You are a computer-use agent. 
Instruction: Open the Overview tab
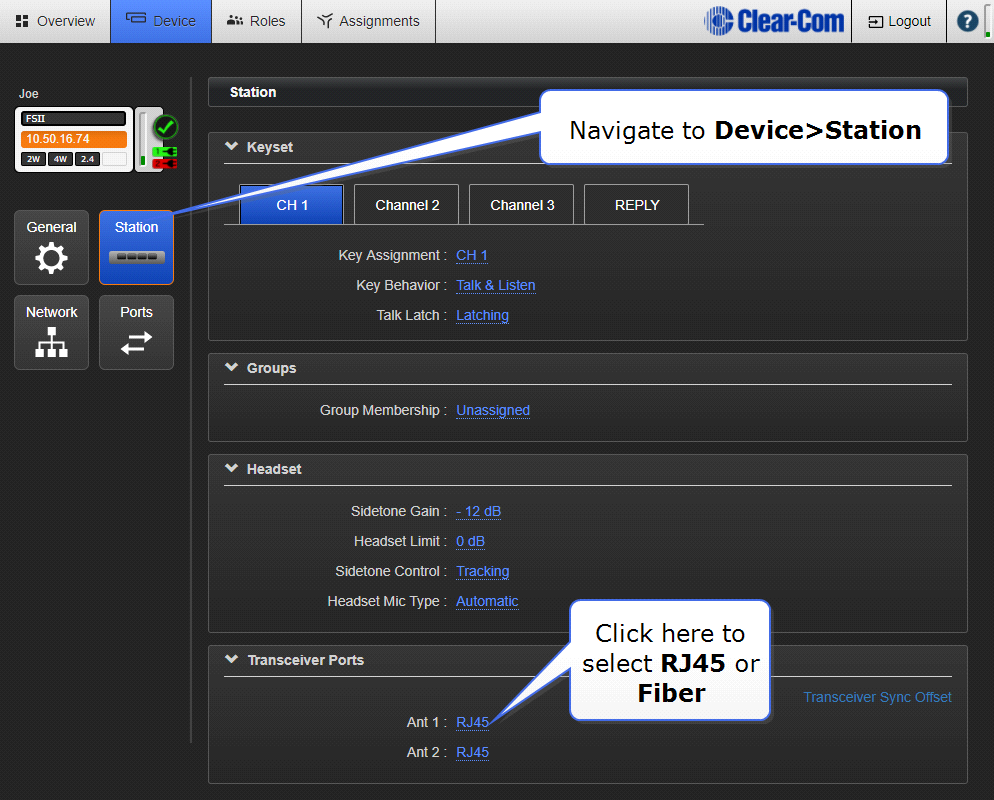[x=55, y=21]
